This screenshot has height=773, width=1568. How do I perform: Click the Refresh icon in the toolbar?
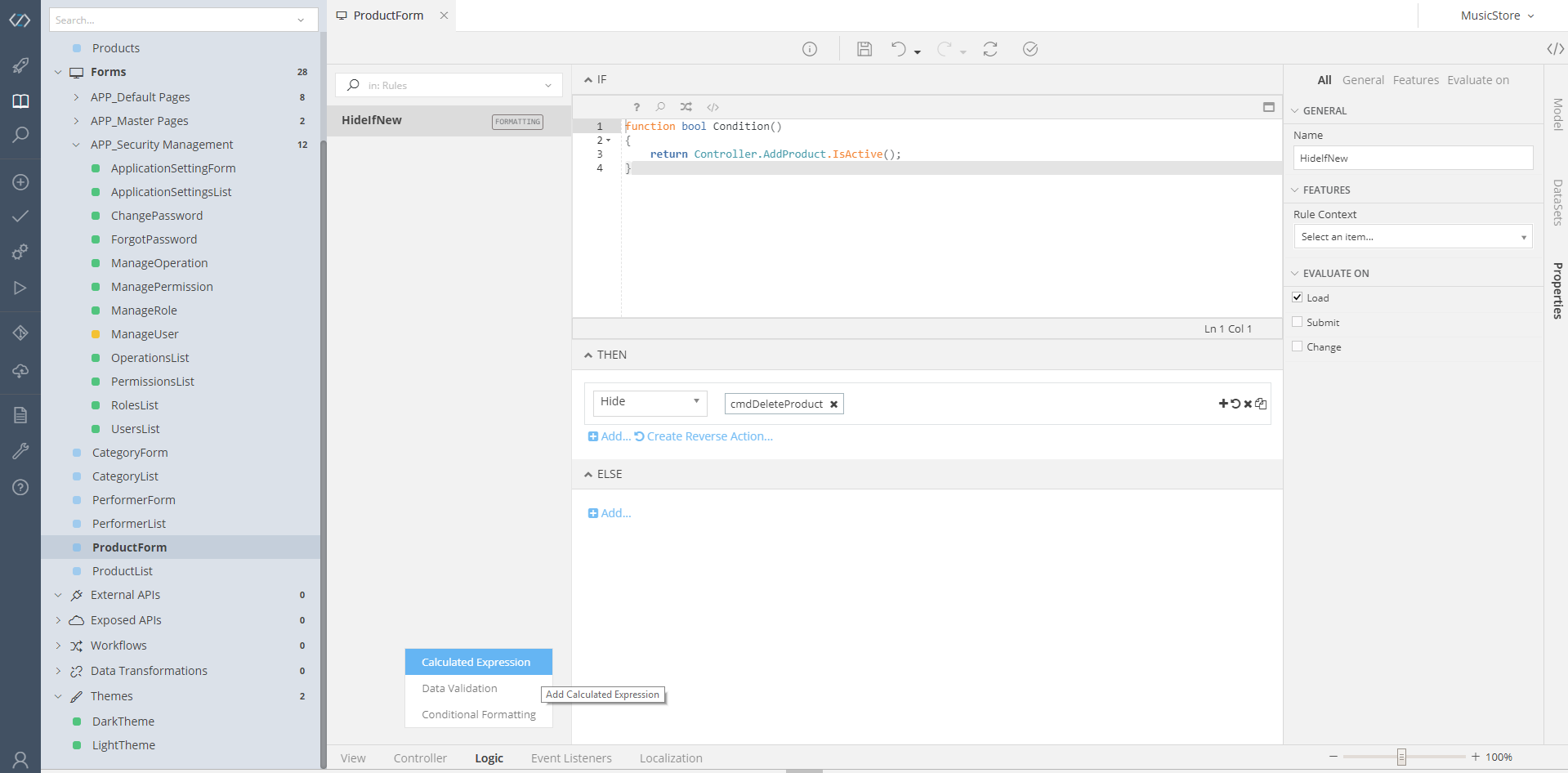(x=989, y=49)
